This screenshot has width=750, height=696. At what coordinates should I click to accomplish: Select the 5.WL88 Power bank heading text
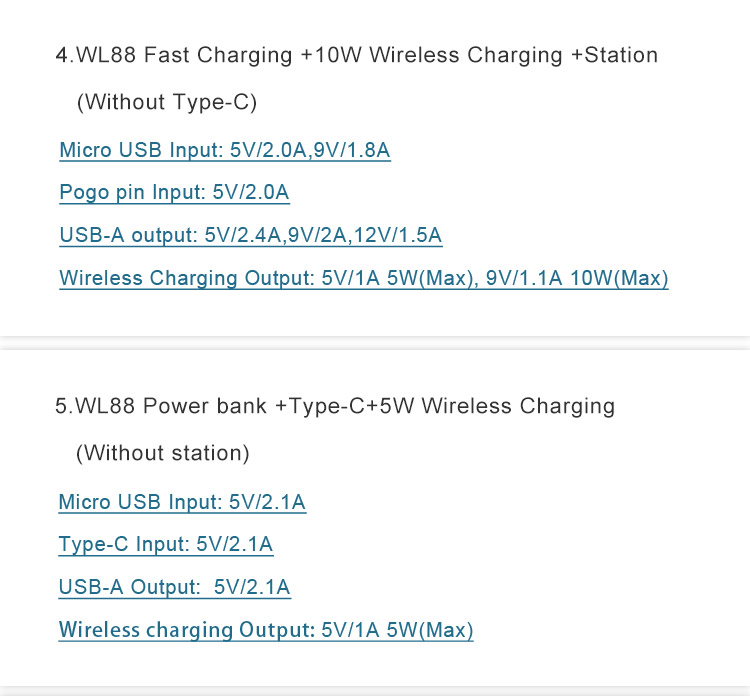161,406
